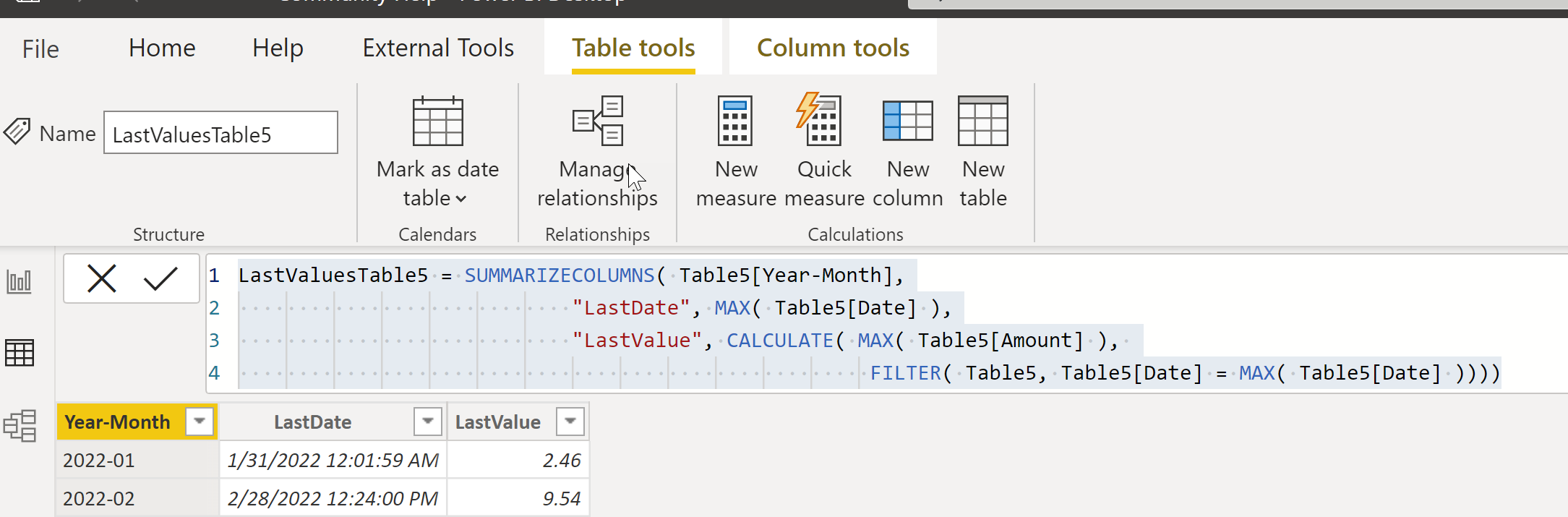The height and width of the screenshot is (517, 1568).
Task: Select the Year-Month column header
Action: coord(117,422)
